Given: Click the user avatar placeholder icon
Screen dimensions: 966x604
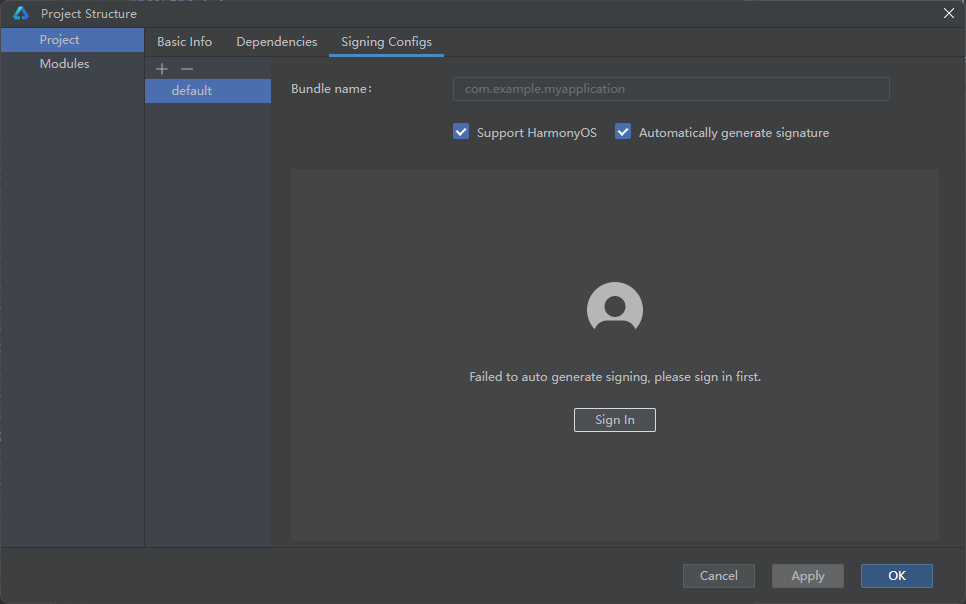Looking at the screenshot, I should pos(614,307).
